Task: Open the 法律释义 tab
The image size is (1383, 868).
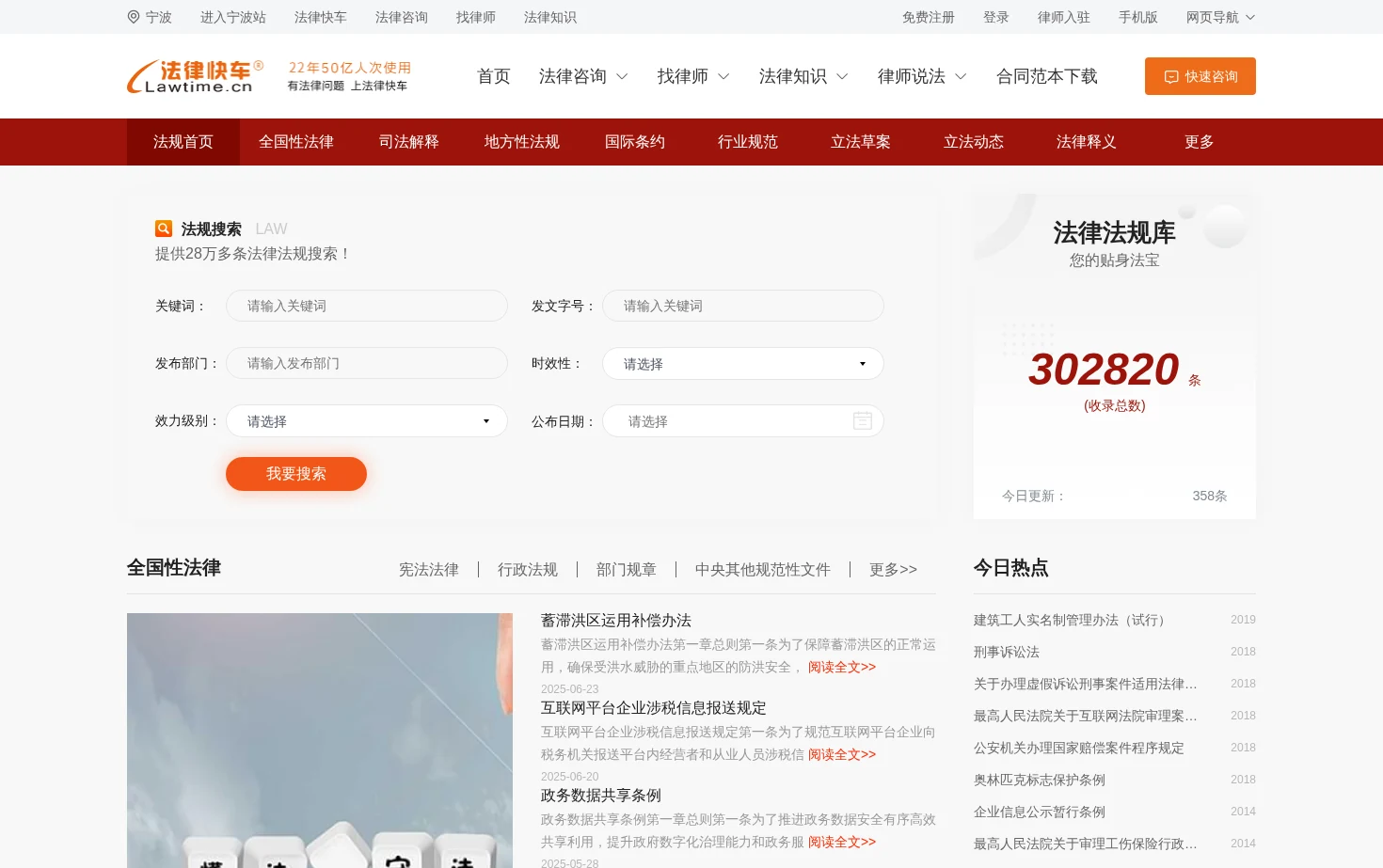Action: click(1087, 142)
